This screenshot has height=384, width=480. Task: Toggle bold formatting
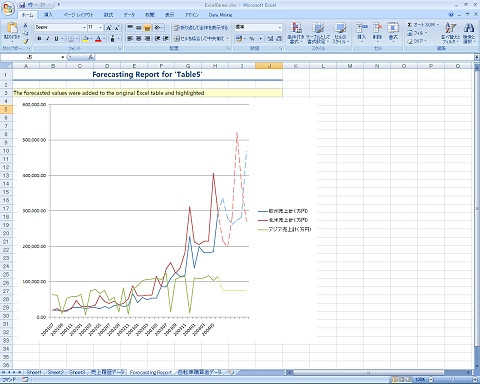click(x=39, y=39)
